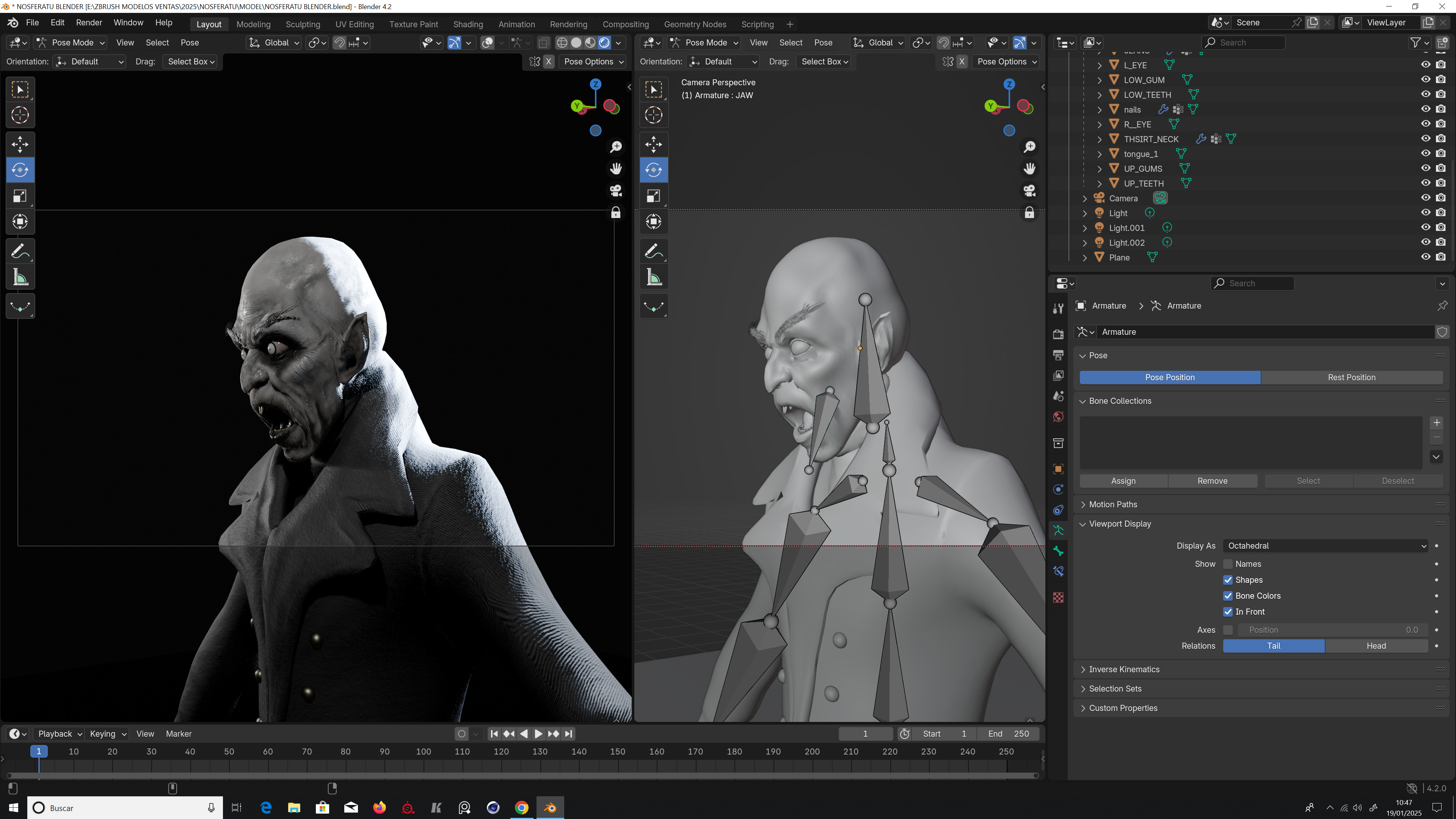Hide the LOW_TEETH object in outliner
Screen dimensions: 1456x819
pyautogui.click(x=1426, y=94)
